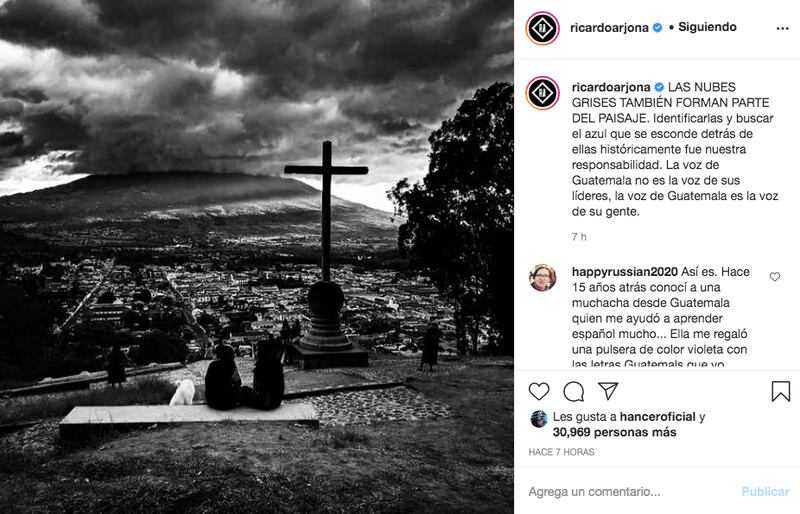Share post via paper plane icon

[x=608, y=391]
